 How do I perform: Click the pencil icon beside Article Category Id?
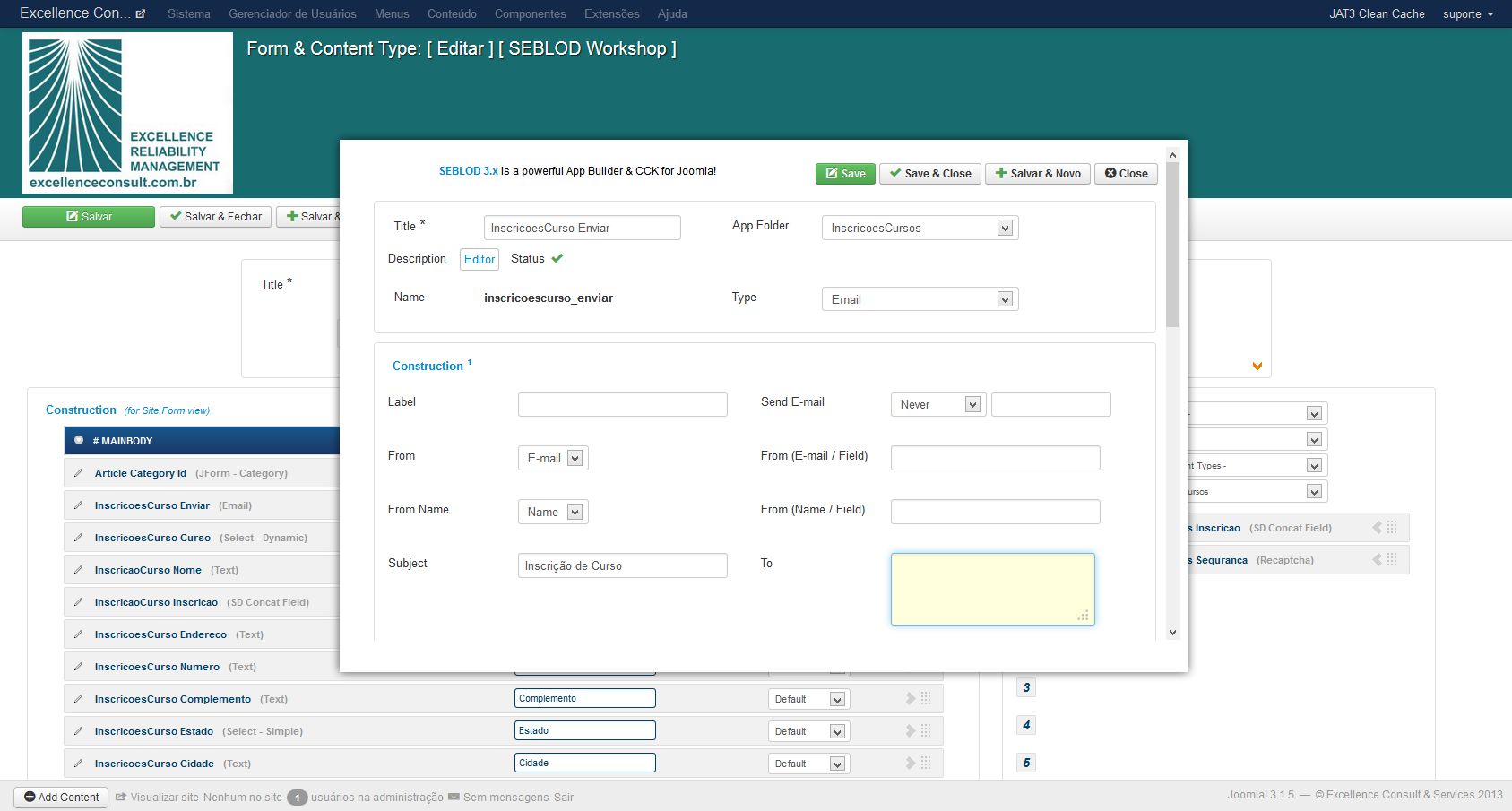click(x=79, y=473)
